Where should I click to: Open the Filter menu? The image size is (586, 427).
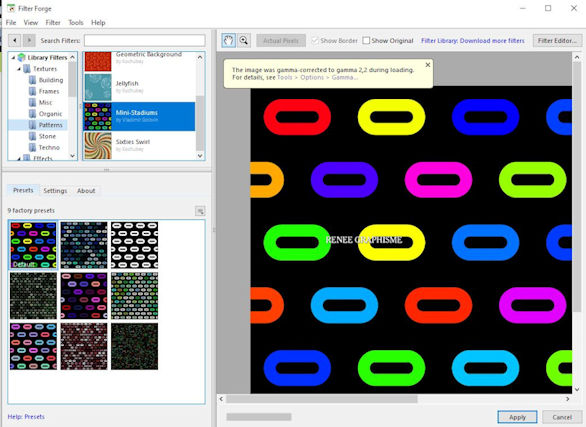53,23
